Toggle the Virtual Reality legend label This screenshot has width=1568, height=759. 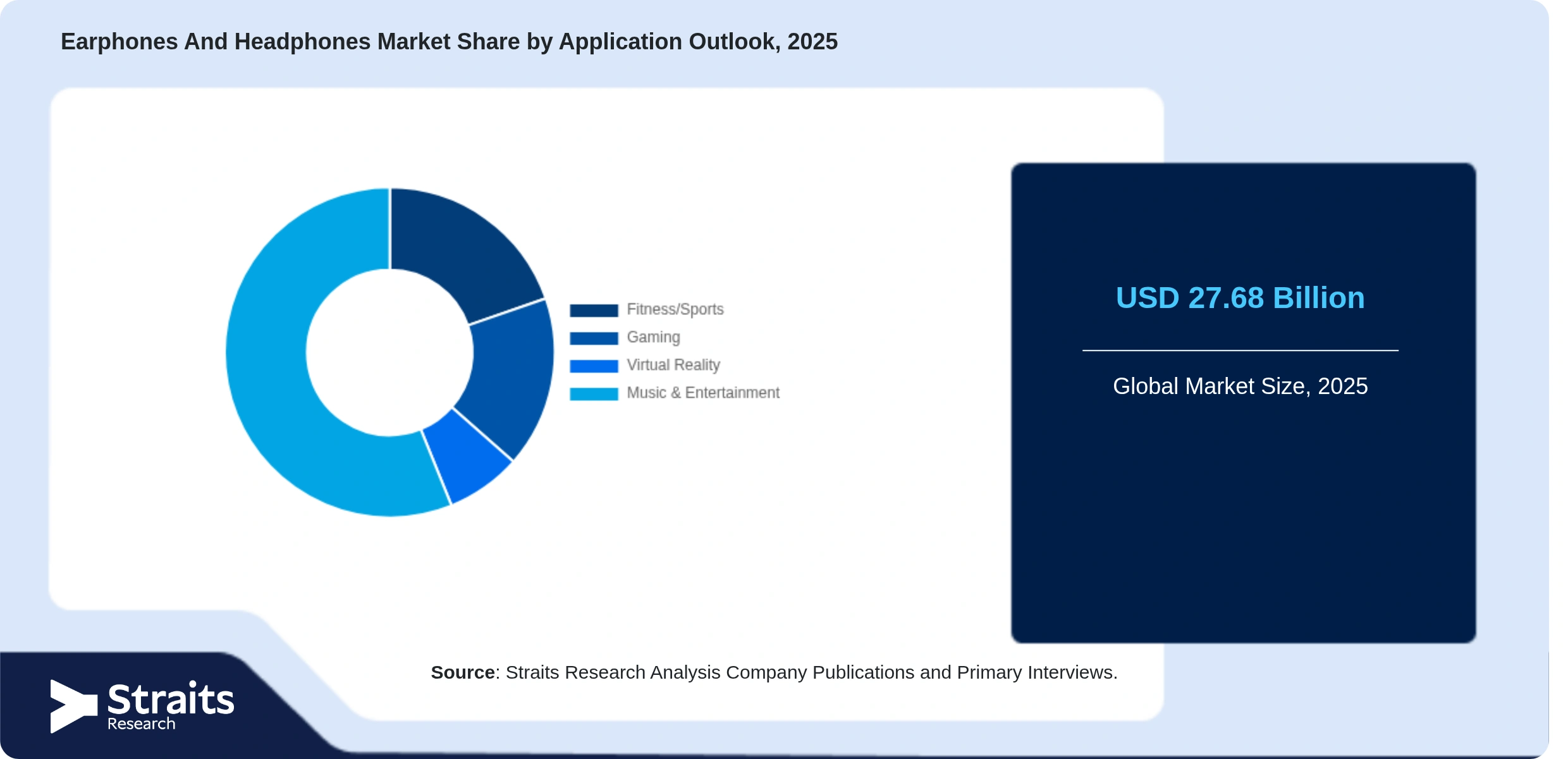click(x=673, y=365)
